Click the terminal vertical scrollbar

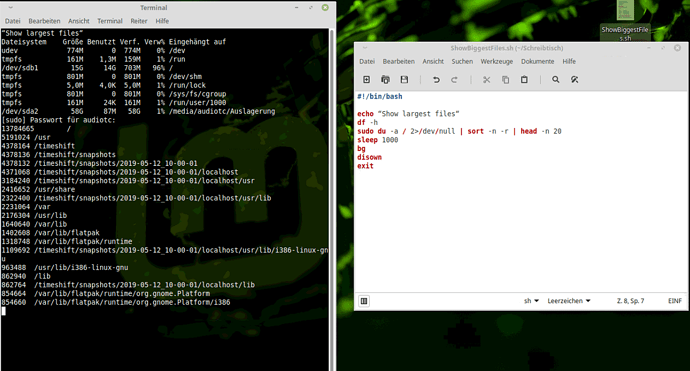(332, 198)
